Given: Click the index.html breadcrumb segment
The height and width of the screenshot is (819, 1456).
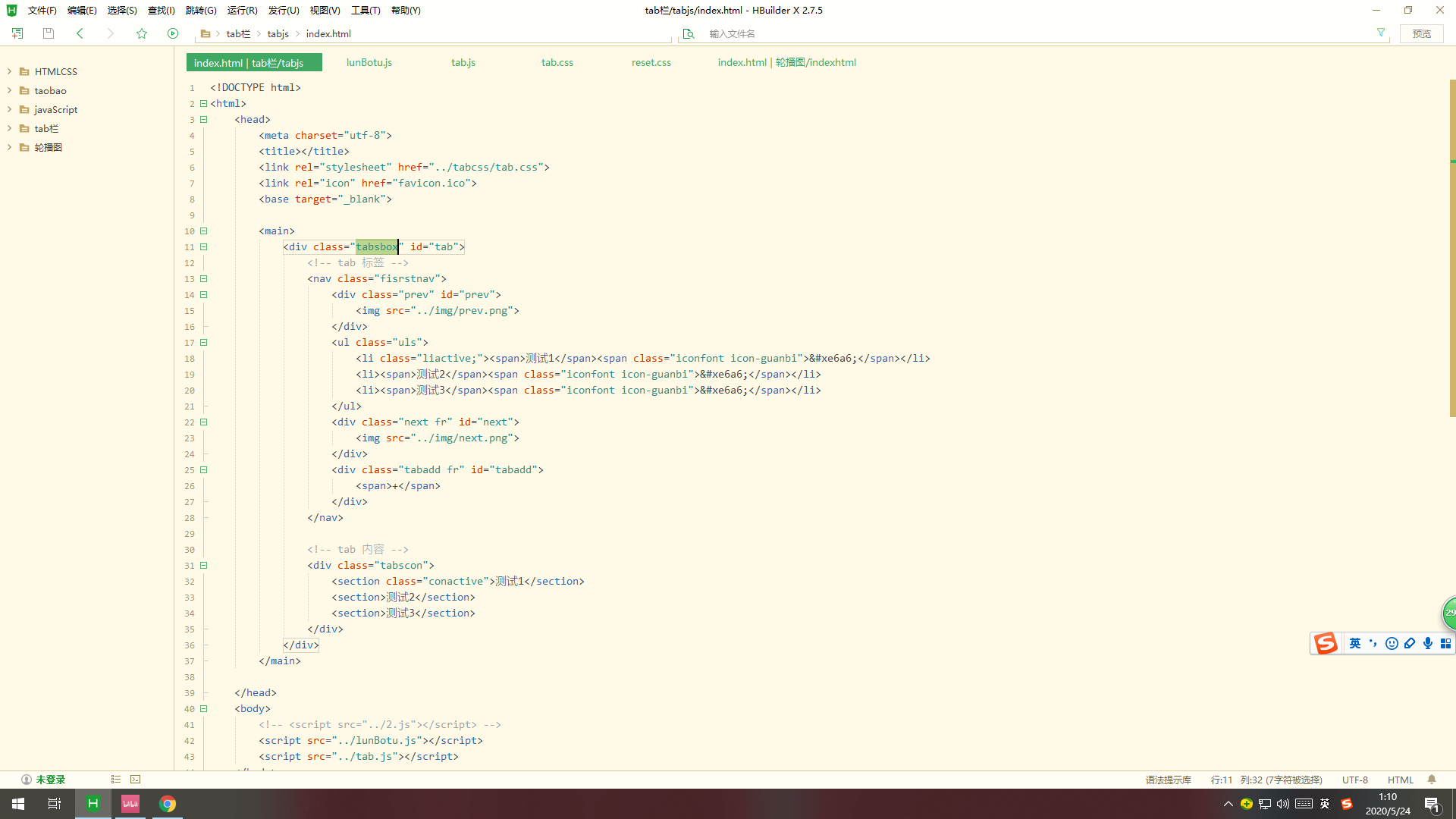Looking at the screenshot, I should pos(328,33).
